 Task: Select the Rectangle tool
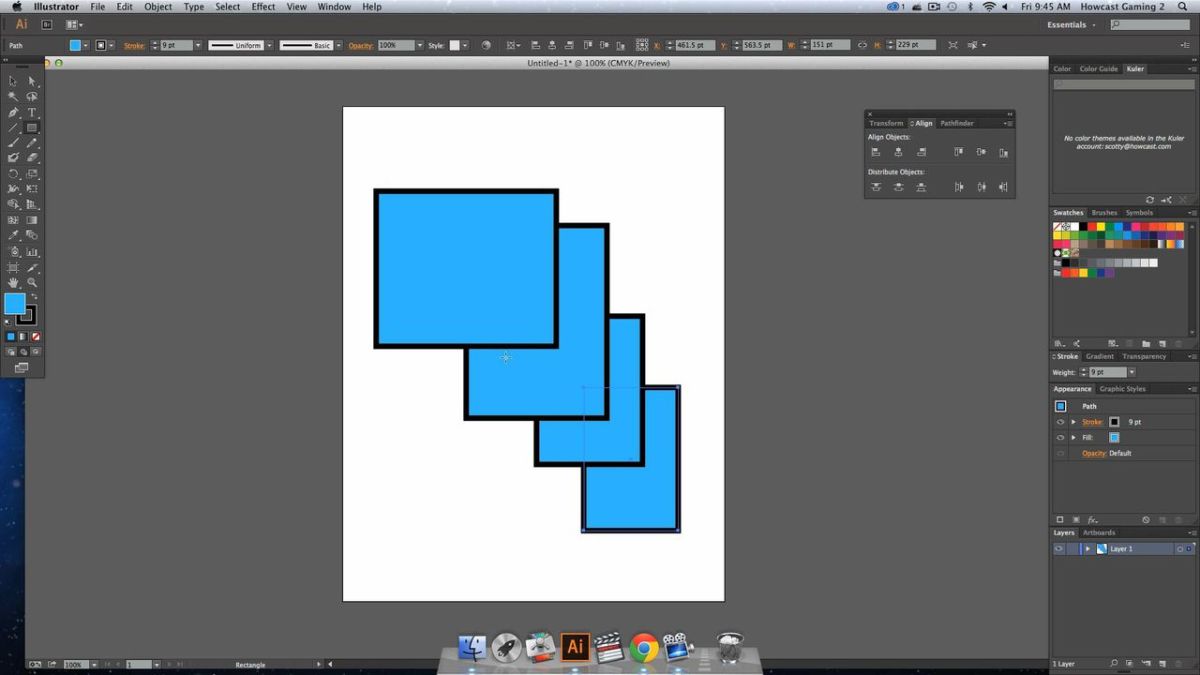tap(31, 128)
